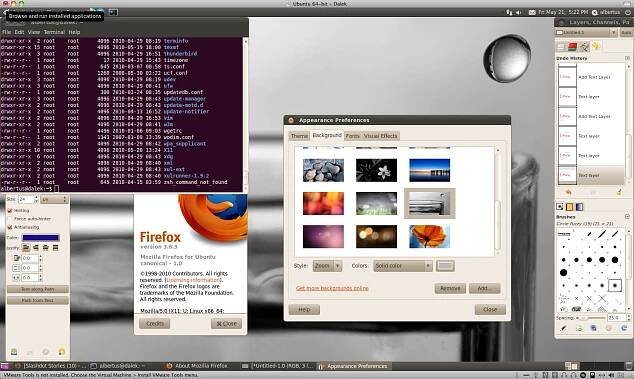Switch to the Brushes tab icon
The image size is (634, 379).
coord(560,207)
